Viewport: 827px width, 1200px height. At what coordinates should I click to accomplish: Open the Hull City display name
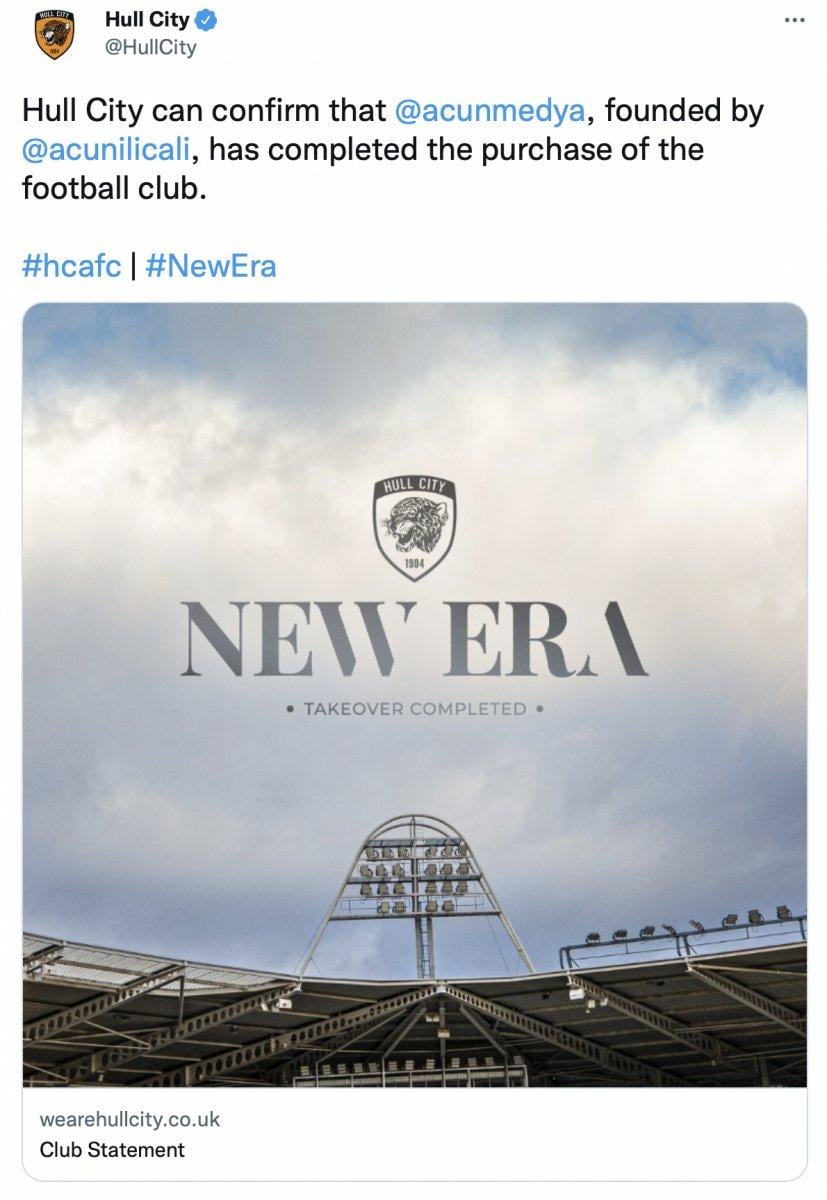point(147,20)
